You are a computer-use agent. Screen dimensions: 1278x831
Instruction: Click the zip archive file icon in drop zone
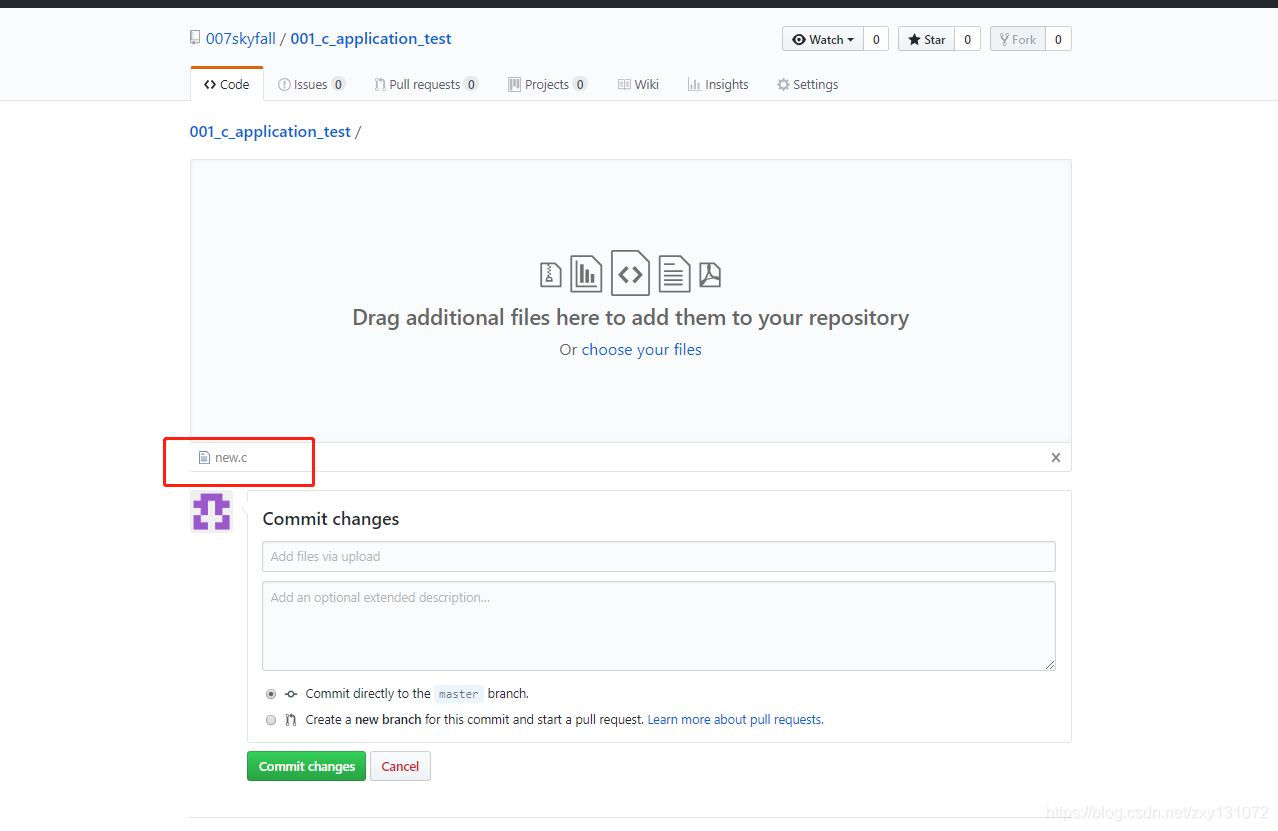click(550, 274)
